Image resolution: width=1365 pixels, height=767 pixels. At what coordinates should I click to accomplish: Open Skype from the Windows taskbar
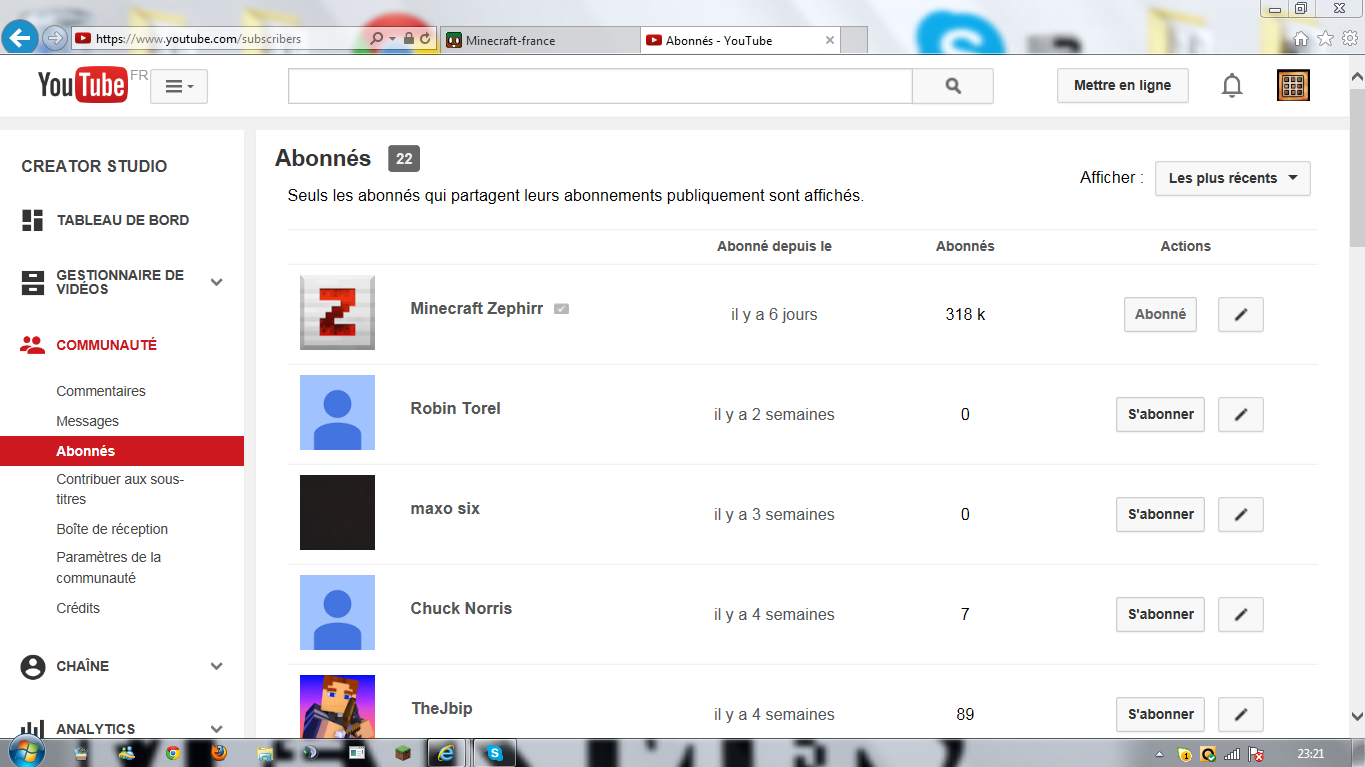pyautogui.click(x=494, y=752)
